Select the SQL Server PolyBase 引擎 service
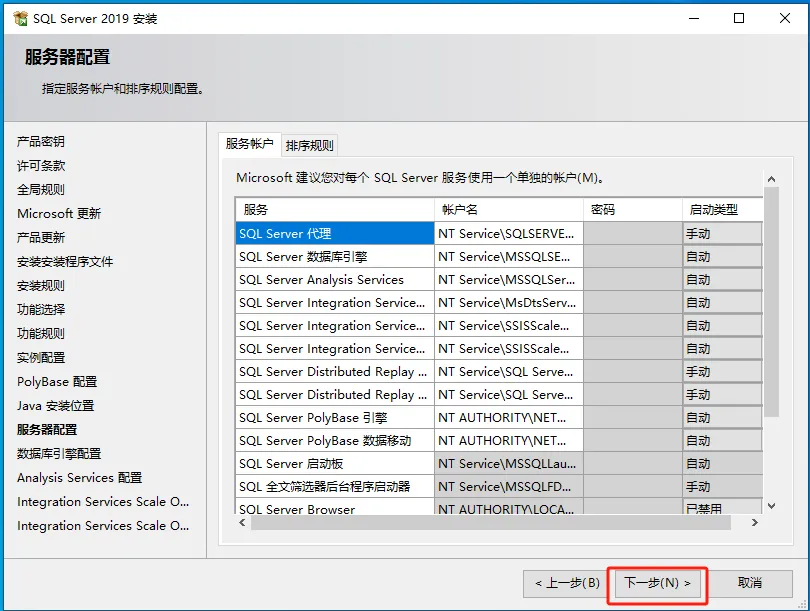810x611 pixels. click(335, 418)
